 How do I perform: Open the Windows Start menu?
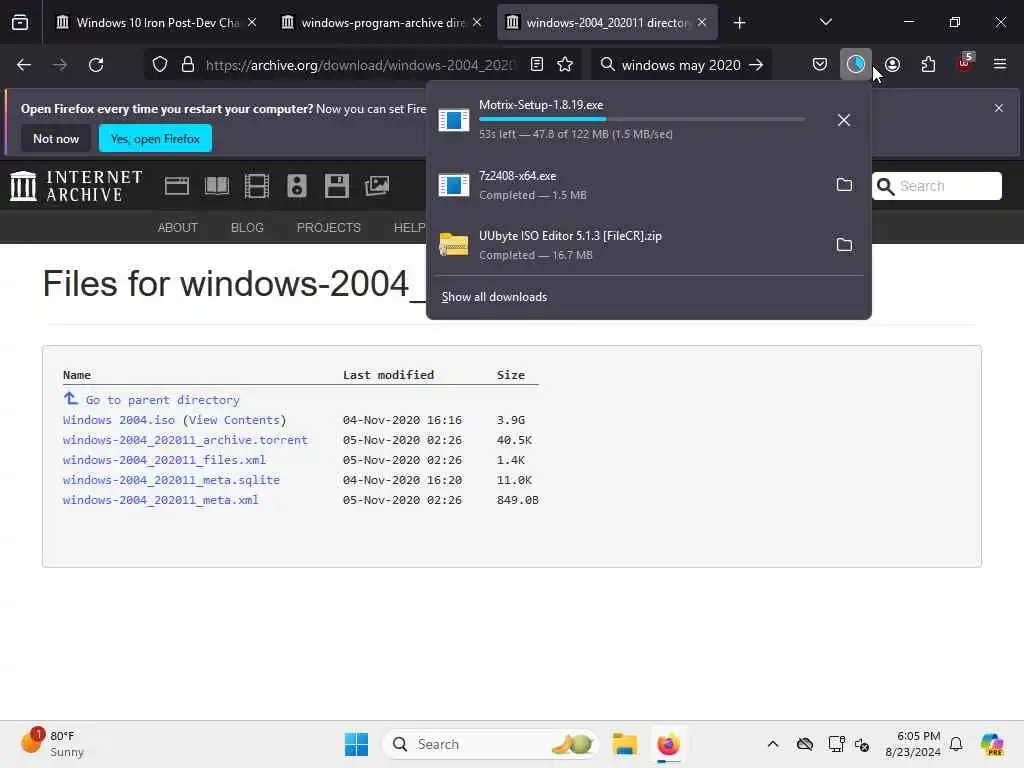(x=357, y=744)
